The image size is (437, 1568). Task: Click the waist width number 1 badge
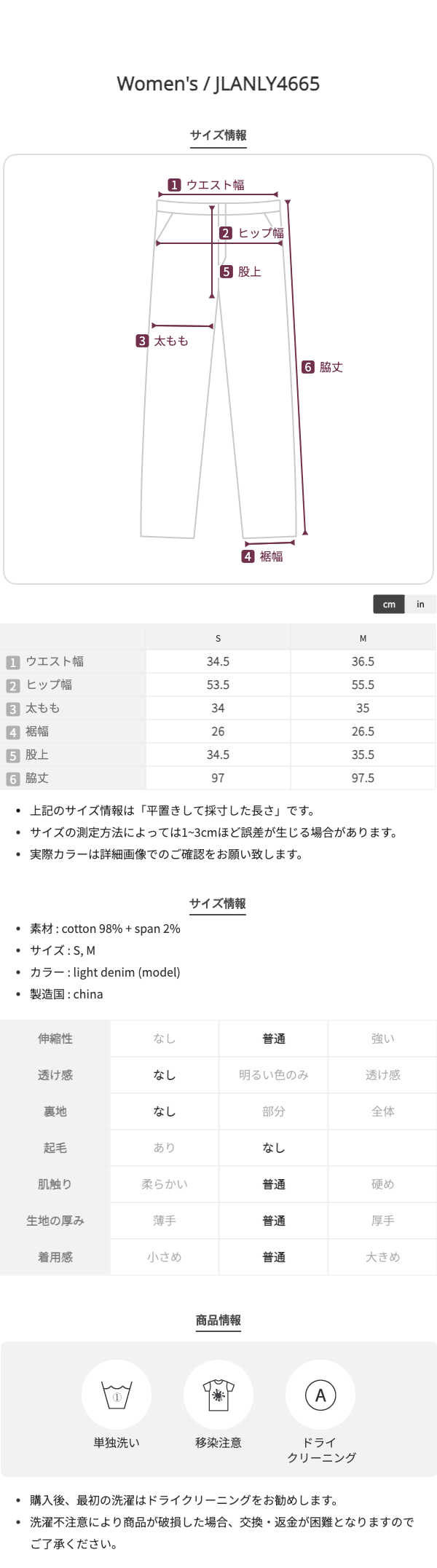pyautogui.click(x=174, y=185)
